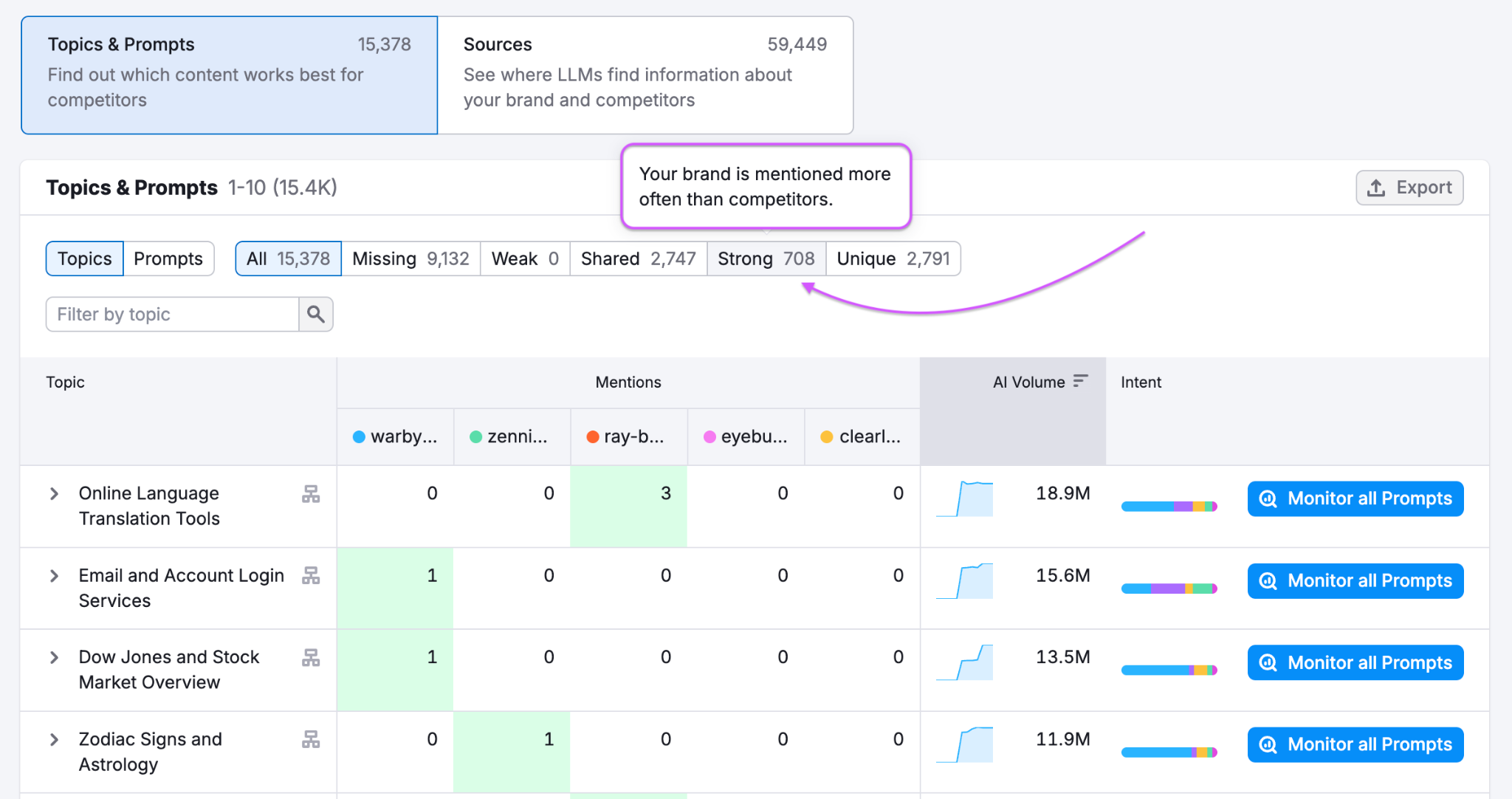Viewport: 1512px width, 799px height.
Task: Expand the Dow Jones and Stock Market Overview row
Action: [52, 657]
